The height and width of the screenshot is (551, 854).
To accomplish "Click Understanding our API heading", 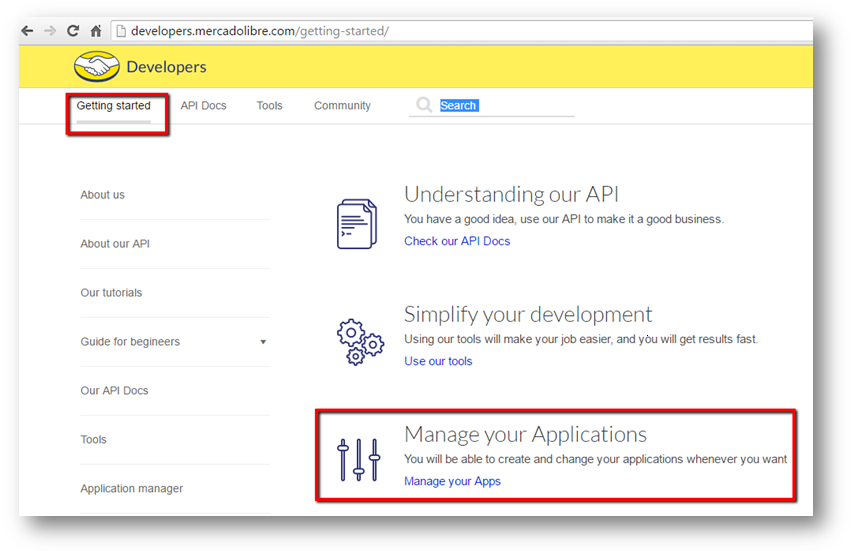I will (x=511, y=194).
